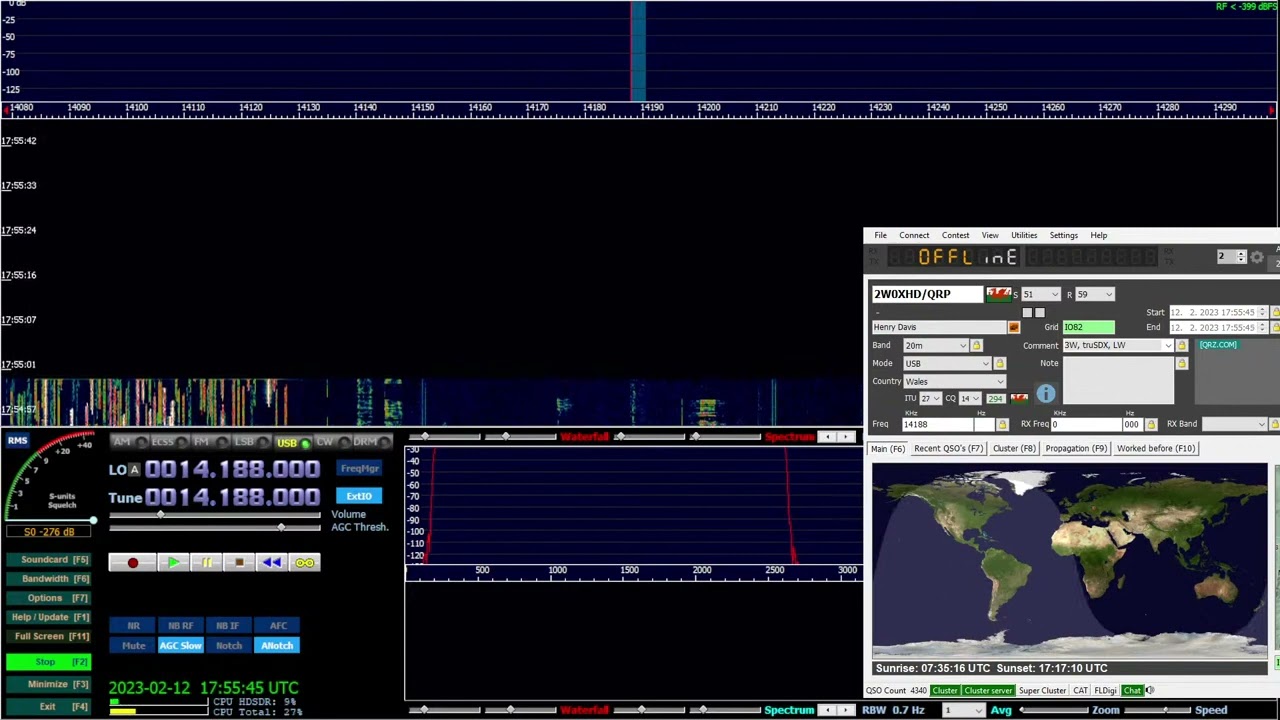
Task: Open the Avg dropdown showing 1
Action: point(964,711)
